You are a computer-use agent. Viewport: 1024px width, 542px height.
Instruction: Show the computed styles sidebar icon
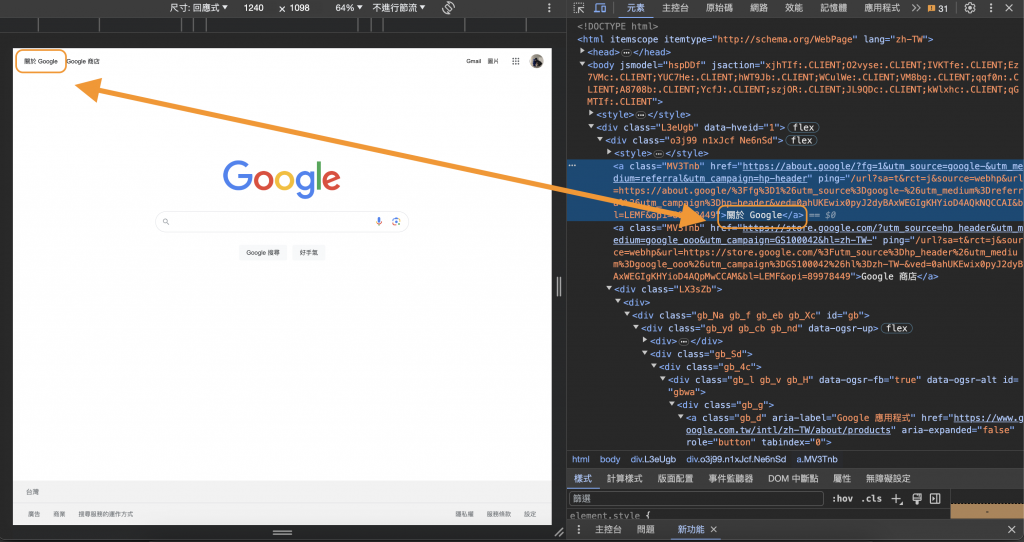coord(935,498)
